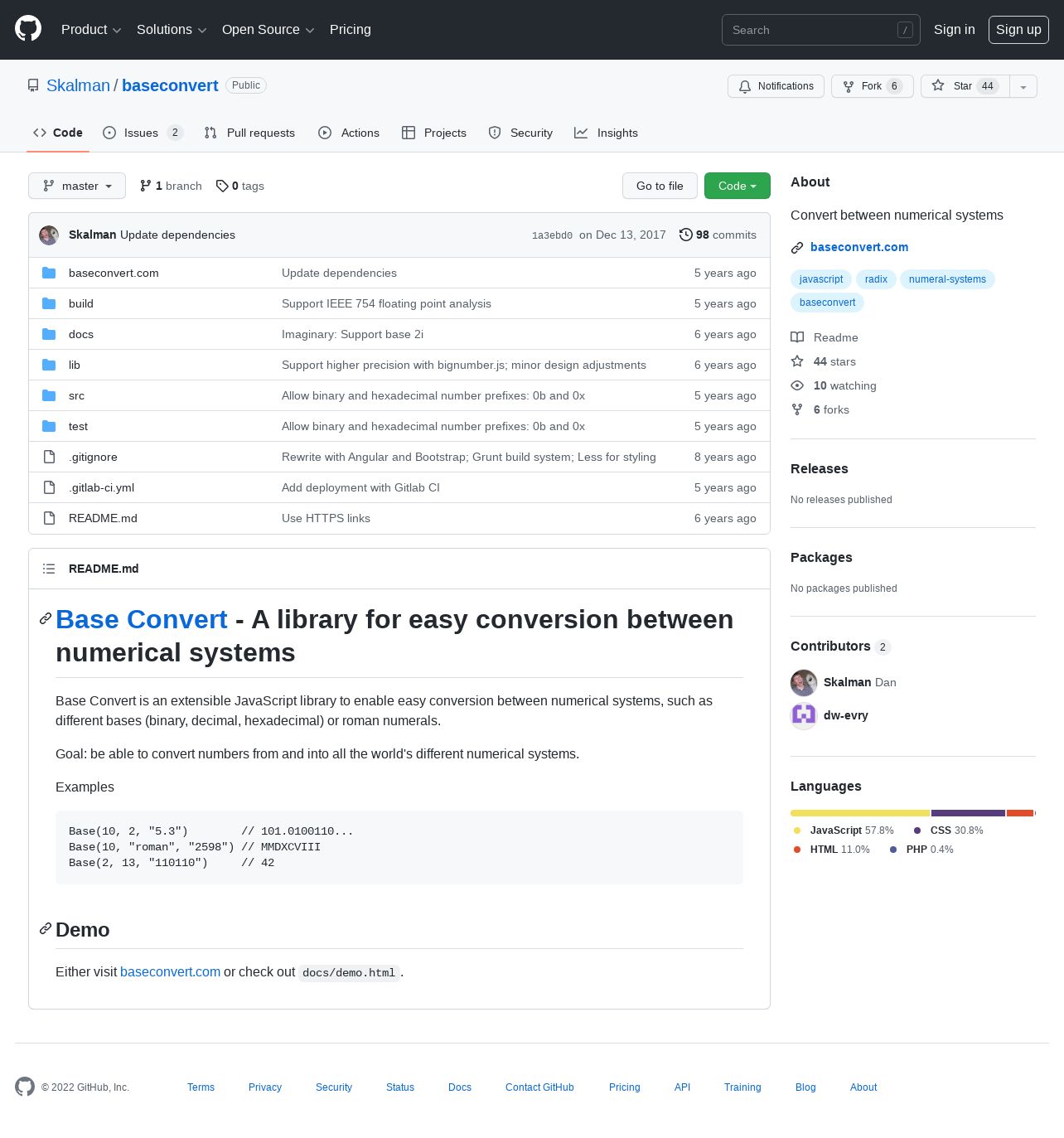Click the repository icon beside Skalman
1064x1138 pixels.
click(33, 85)
